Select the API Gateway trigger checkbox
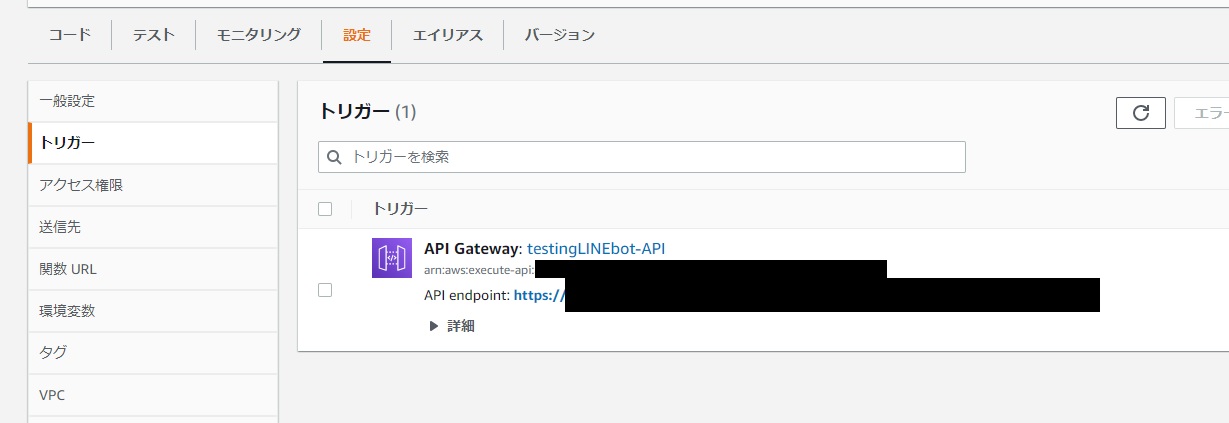This screenshot has height=423, width=1229. point(324,290)
